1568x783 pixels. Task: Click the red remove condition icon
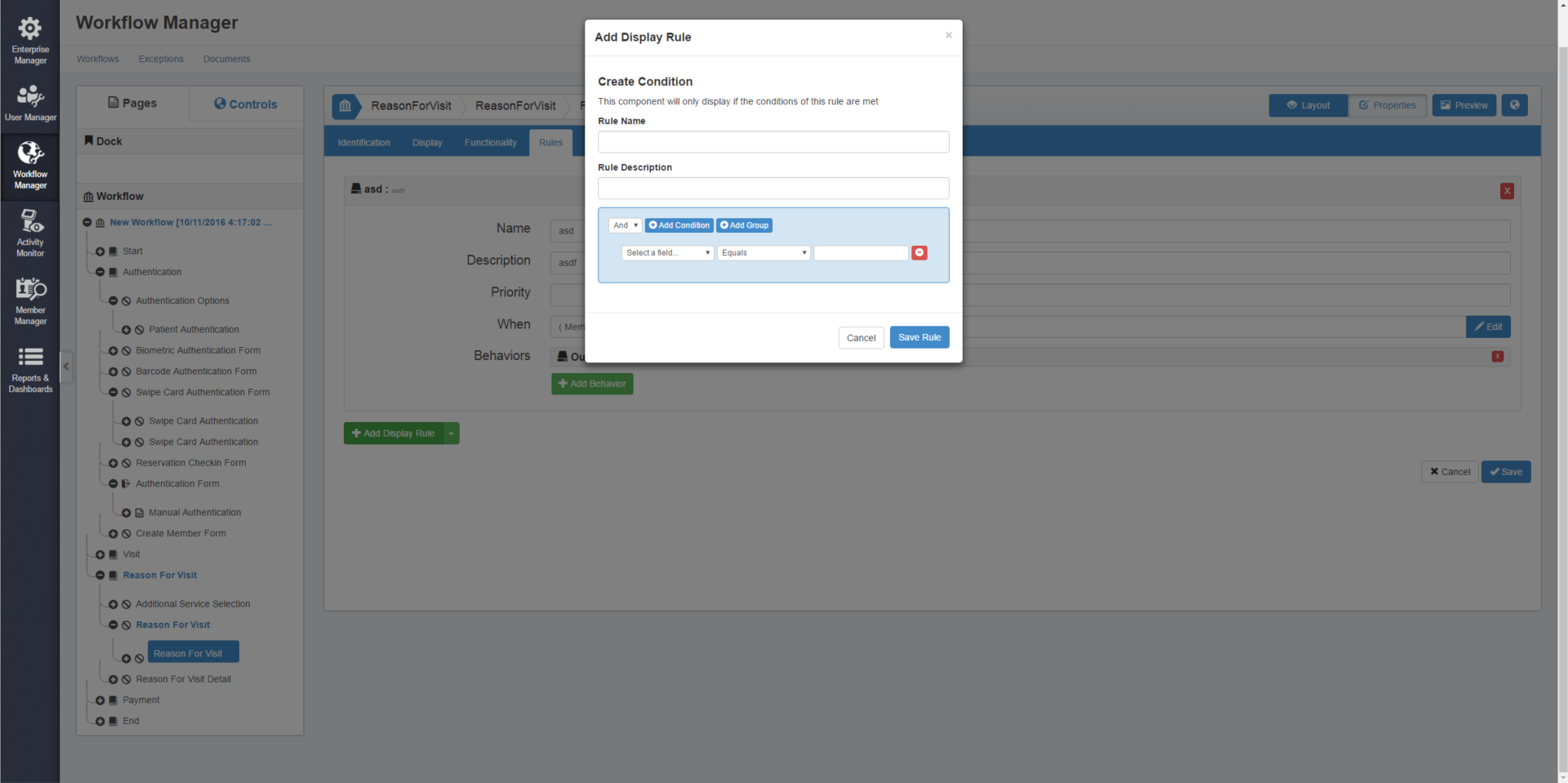point(919,253)
